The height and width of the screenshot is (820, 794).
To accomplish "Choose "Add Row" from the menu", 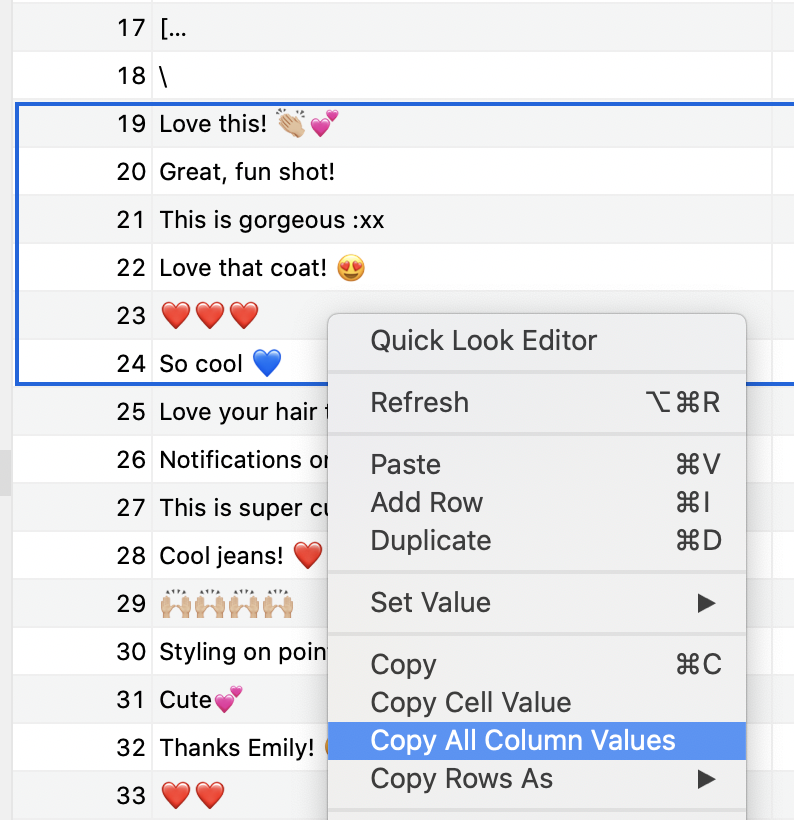I will coord(426,503).
